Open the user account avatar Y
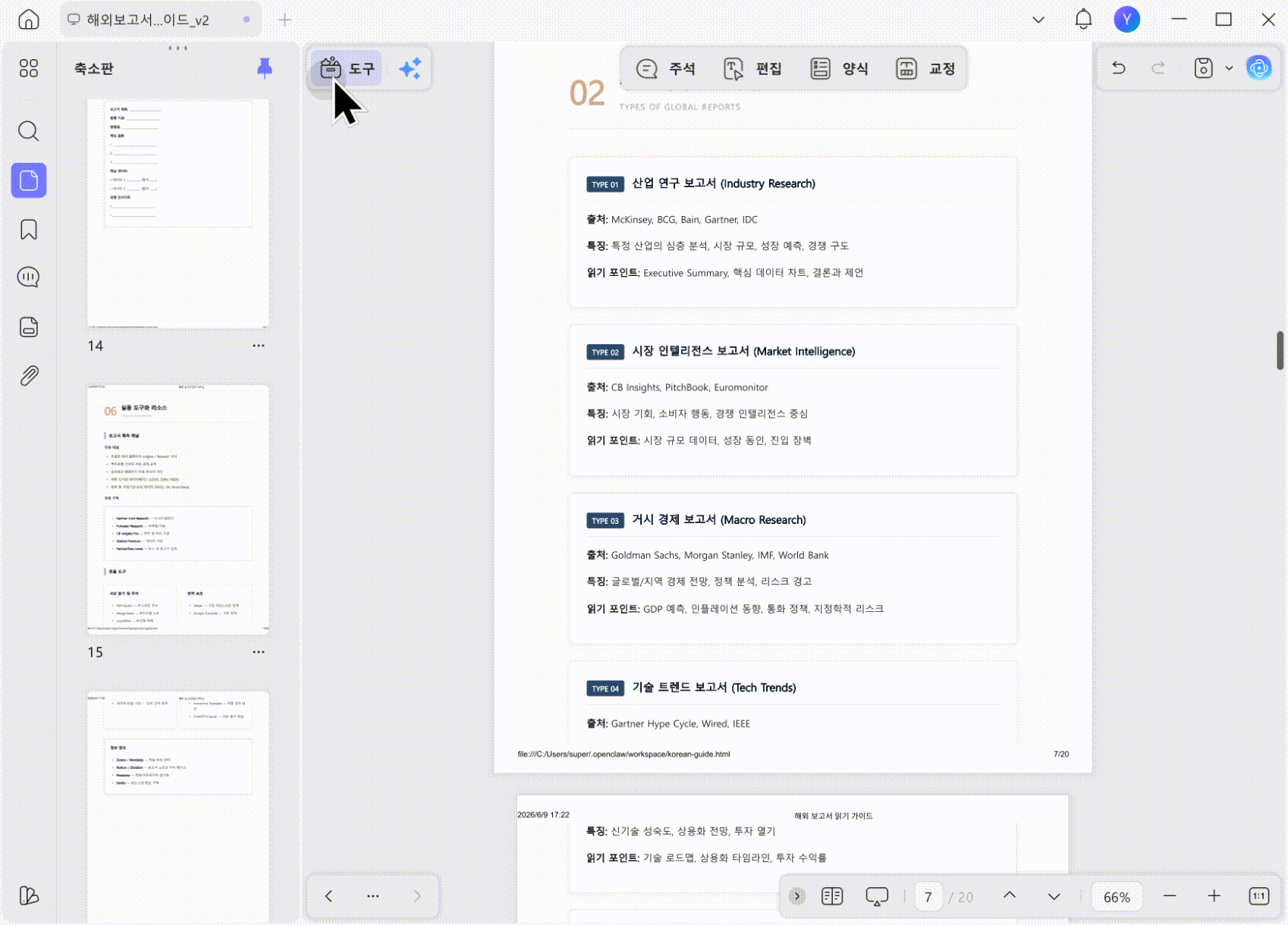Viewport: 1288px width, 925px height. [1127, 19]
